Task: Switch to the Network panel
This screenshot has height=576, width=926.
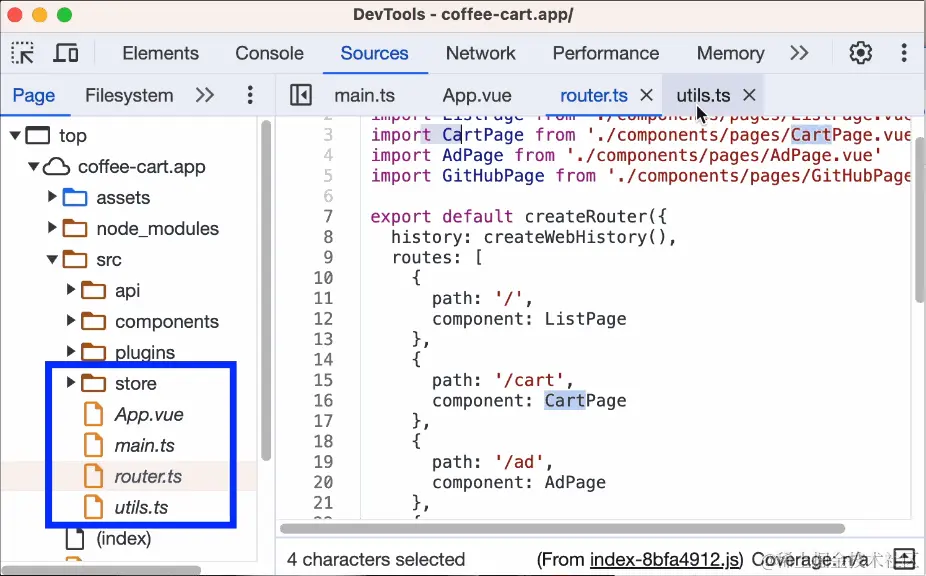Action: coord(481,53)
